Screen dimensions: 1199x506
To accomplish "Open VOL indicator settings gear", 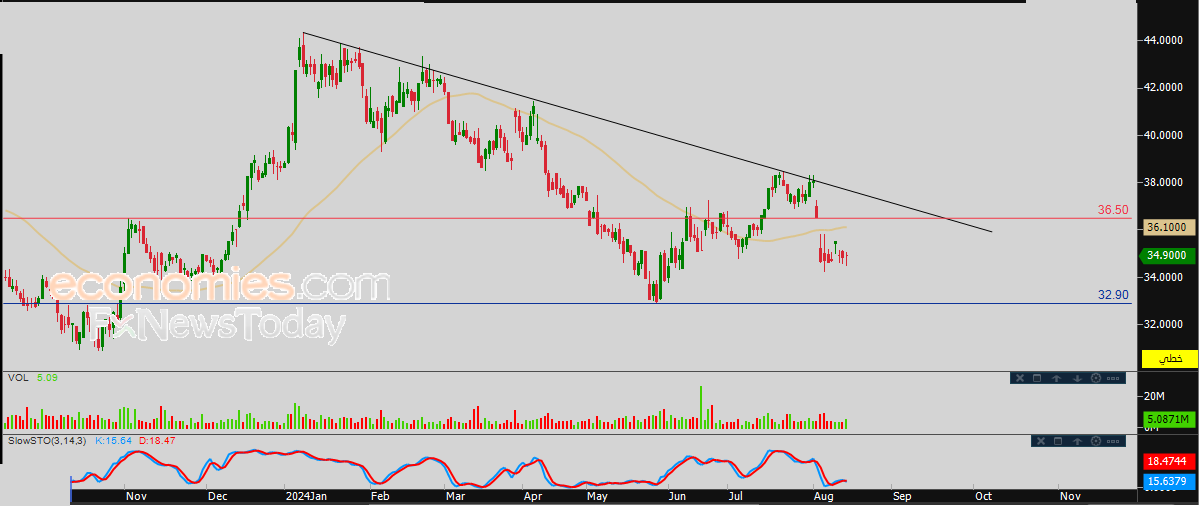I will coord(1096,378).
